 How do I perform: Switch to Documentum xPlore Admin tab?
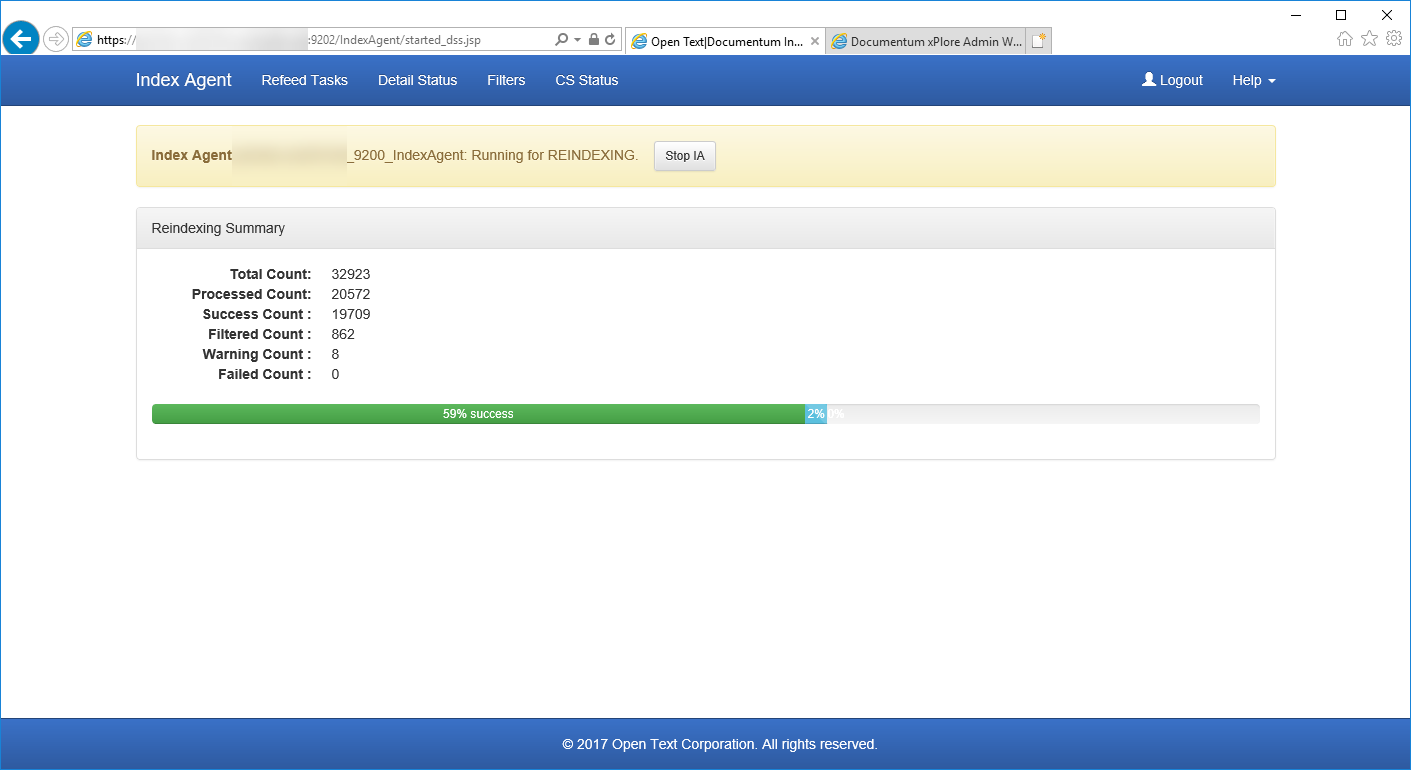coord(926,41)
